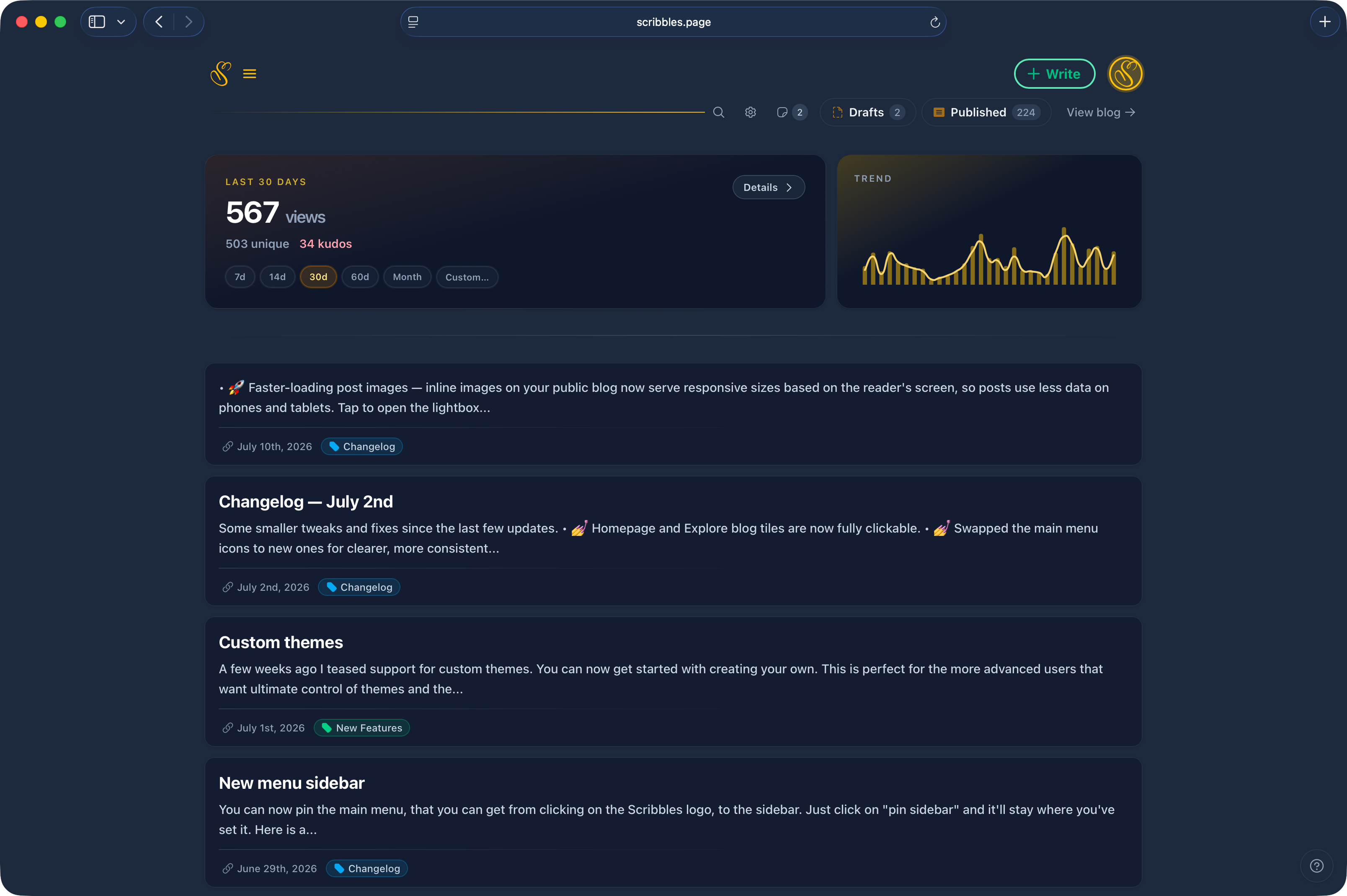1347x896 pixels.
Task: Click the scribbles.page address bar
Action: point(673,22)
